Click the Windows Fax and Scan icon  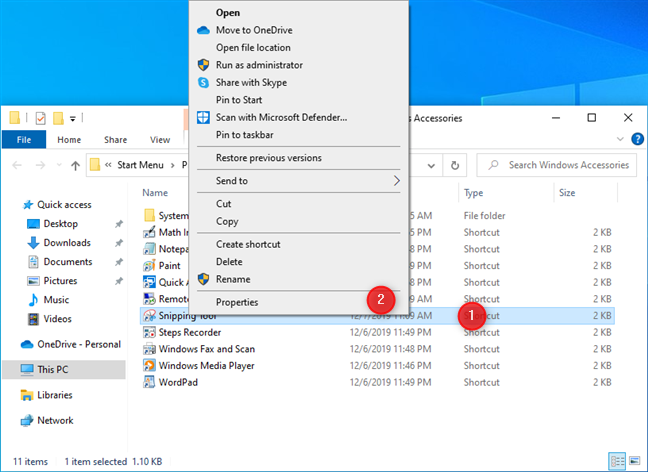149,349
